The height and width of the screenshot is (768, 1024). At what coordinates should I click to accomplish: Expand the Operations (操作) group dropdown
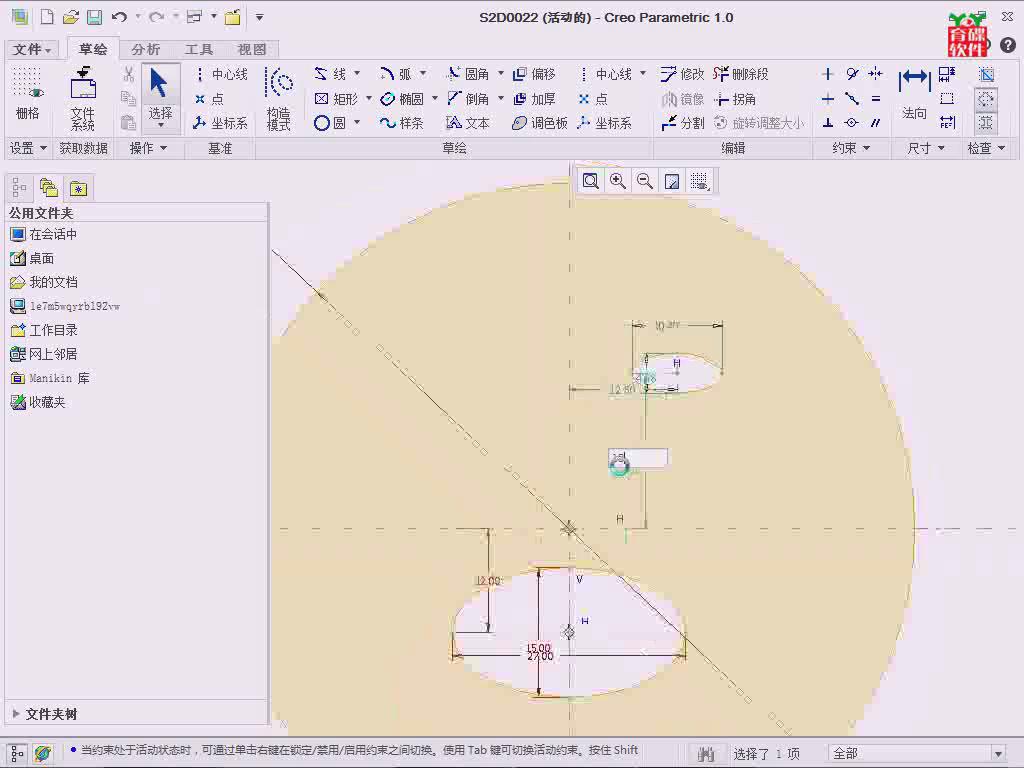click(x=148, y=148)
